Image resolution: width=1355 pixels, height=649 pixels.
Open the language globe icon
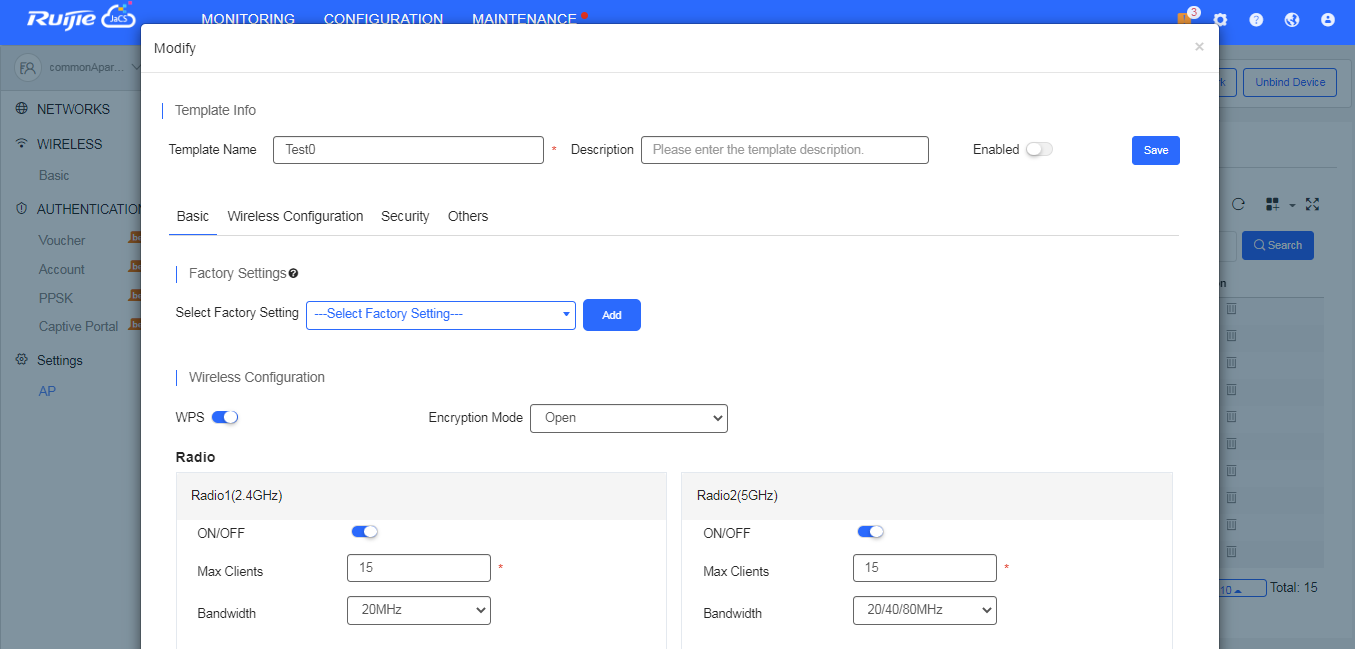(1291, 19)
